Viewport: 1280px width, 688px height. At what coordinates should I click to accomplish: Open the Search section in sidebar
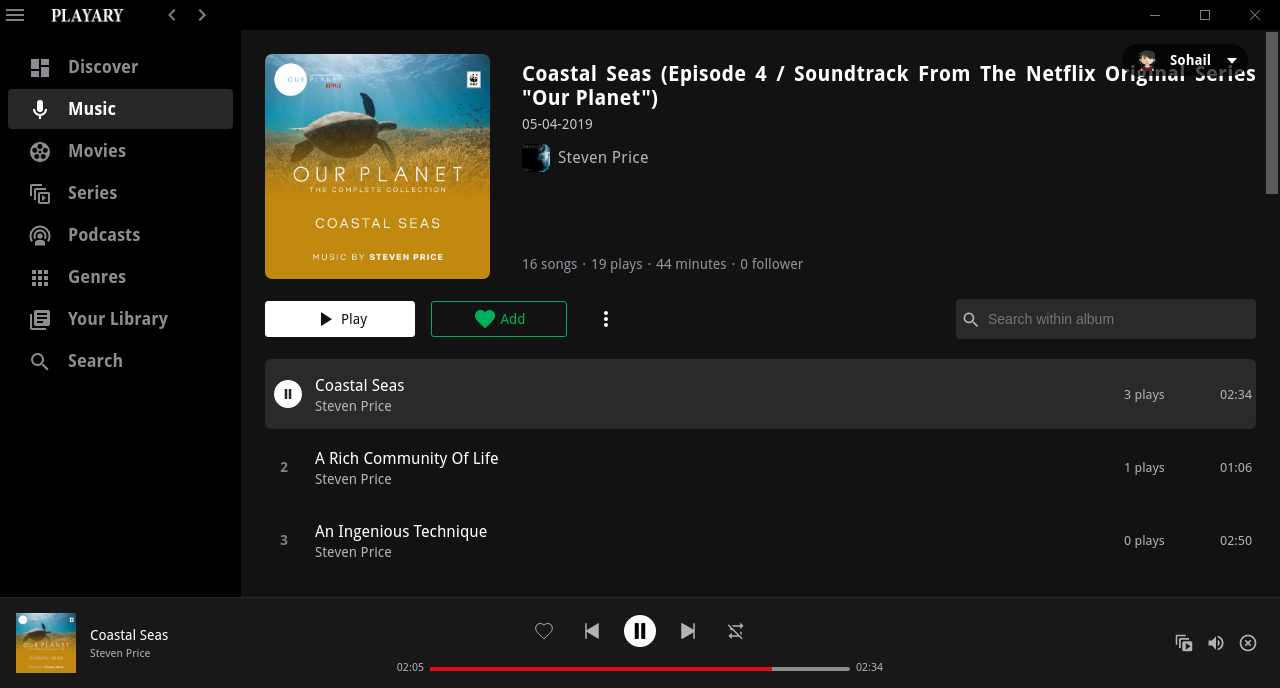coord(95,360)
